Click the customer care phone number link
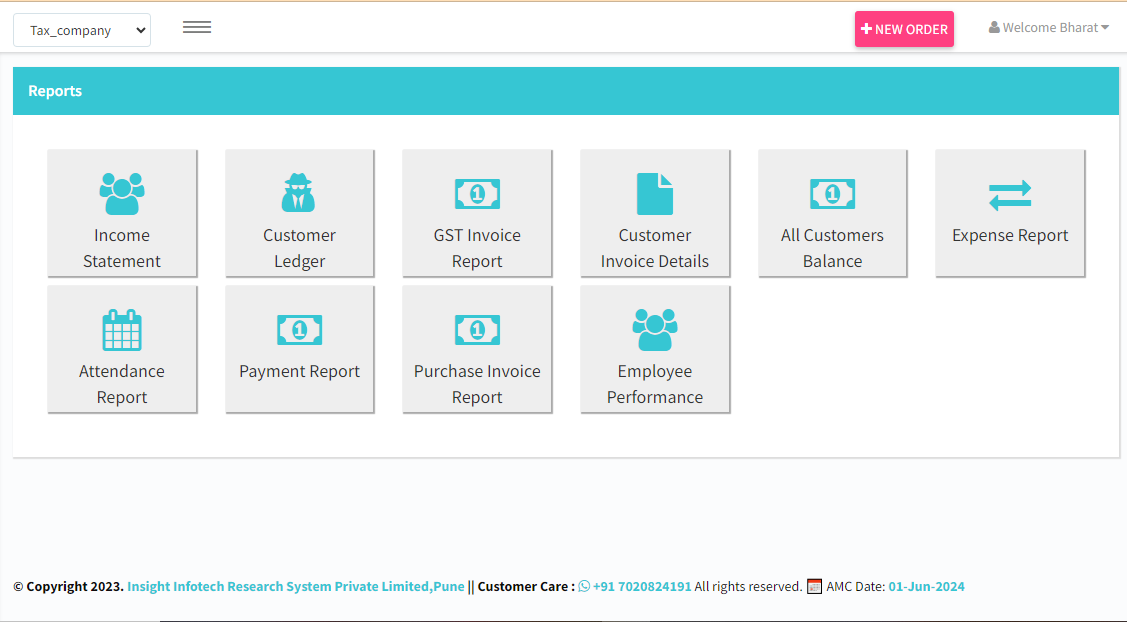 pyautogui.click(x=642, y=586)
